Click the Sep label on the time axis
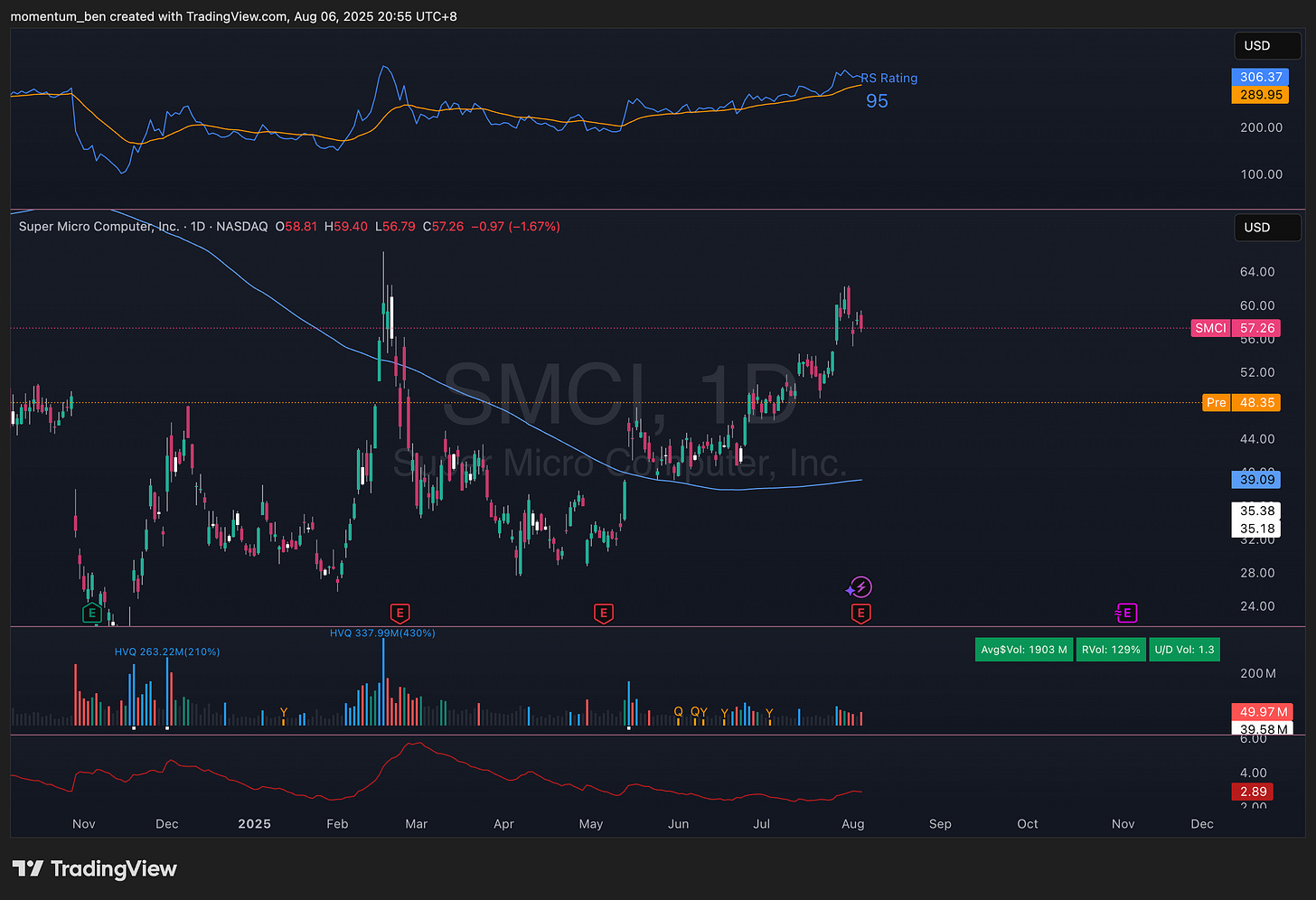The height and width of the screenshot is (900, 1316). pos(940,823)
